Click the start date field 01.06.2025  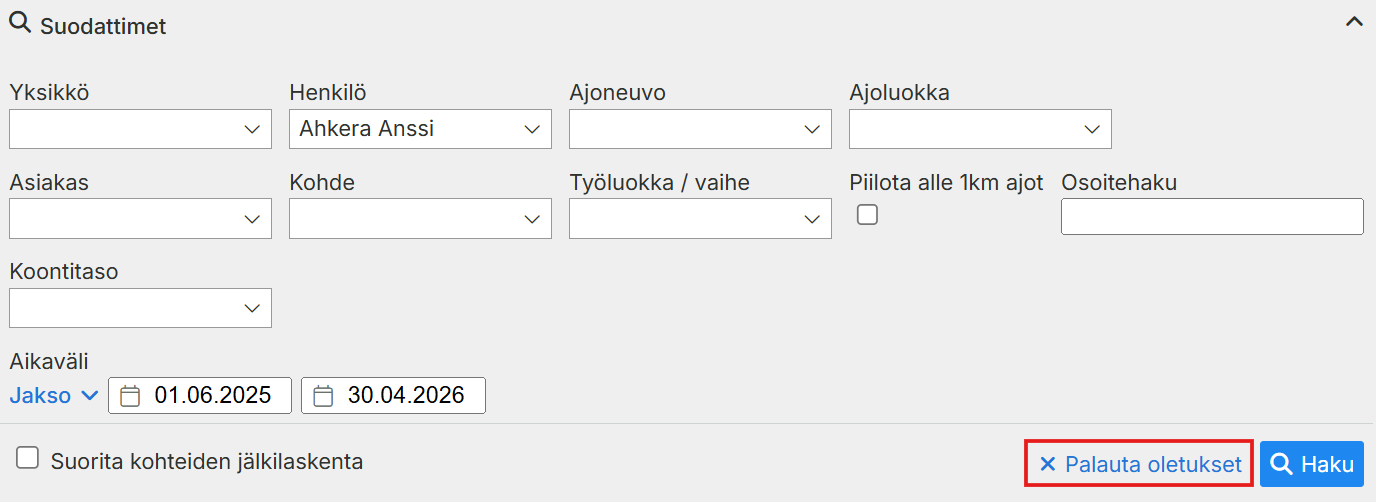[x=212, y=395]
